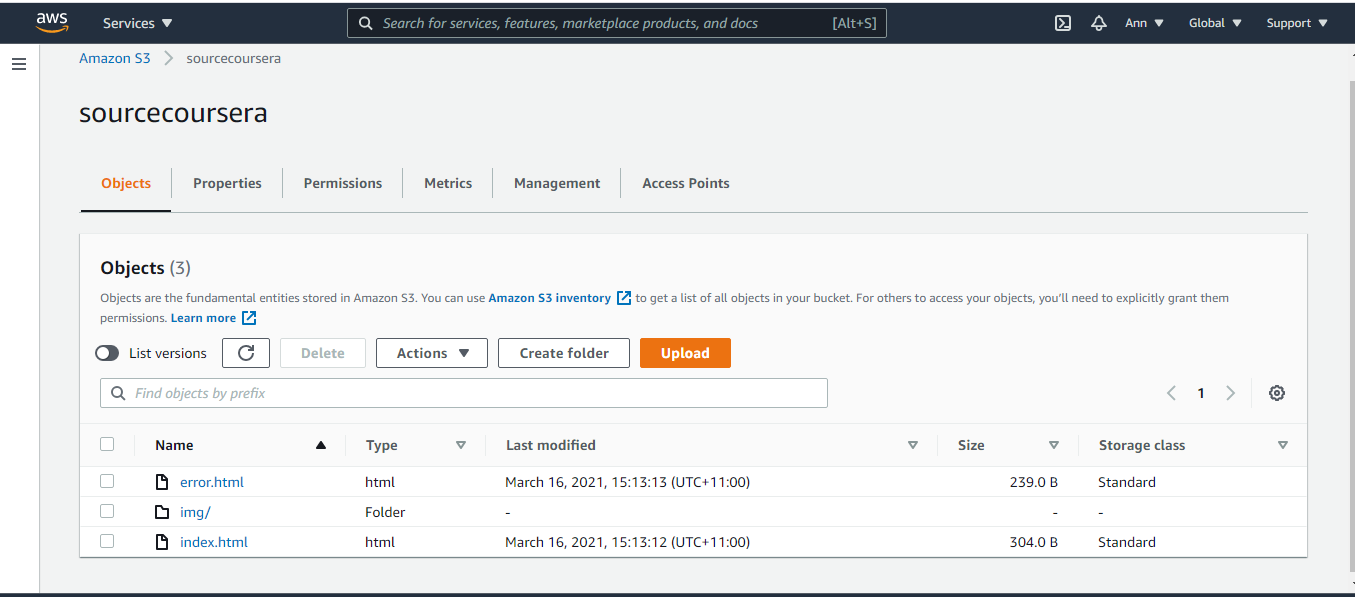The height and width of the screenshot is (597, 1355).
Task: Open the Support dropdown
Action: [x=1297, y=23]
